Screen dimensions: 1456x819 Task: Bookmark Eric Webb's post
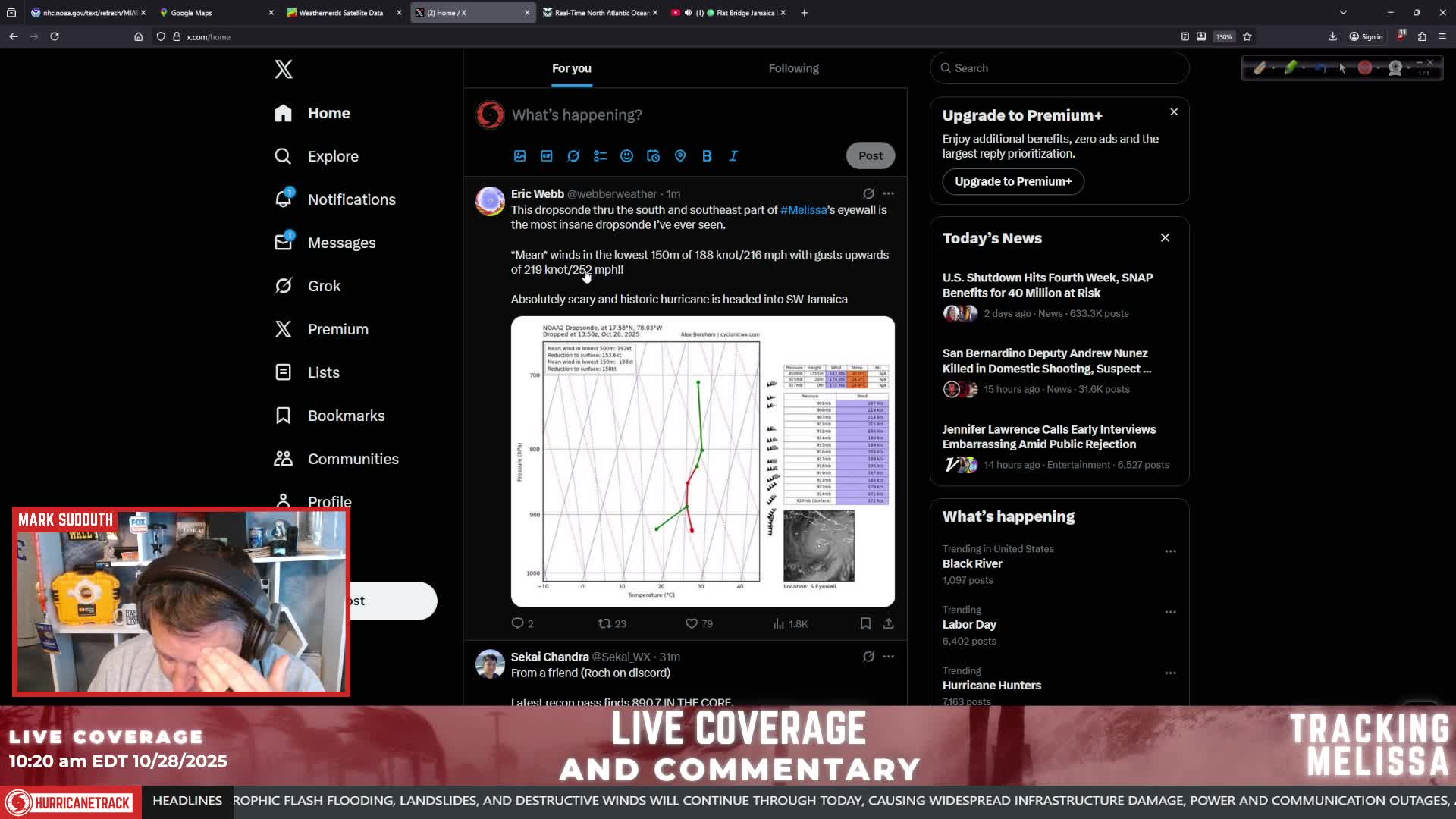pos(865,623)
